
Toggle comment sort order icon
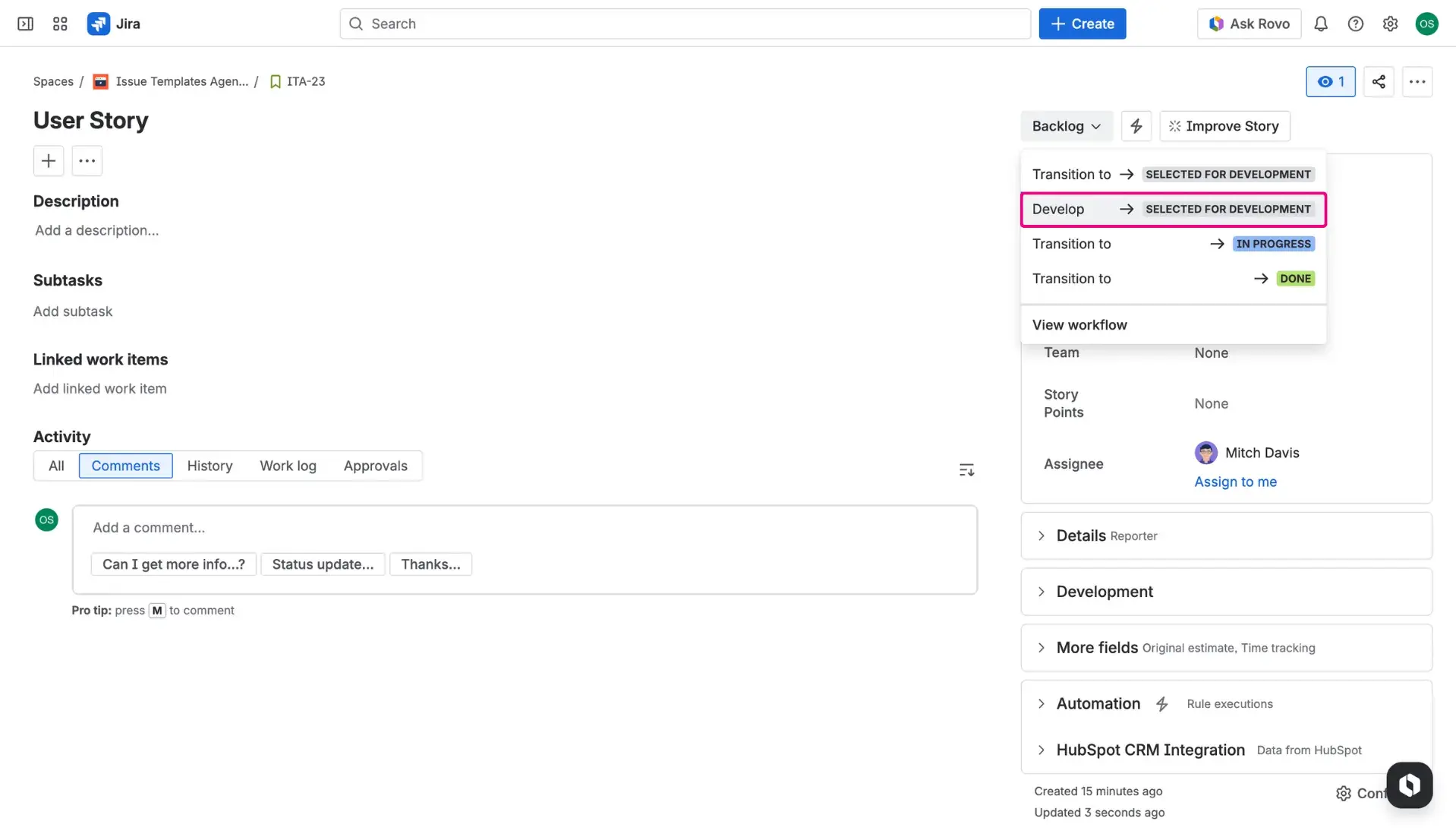(x=966, y=469)
